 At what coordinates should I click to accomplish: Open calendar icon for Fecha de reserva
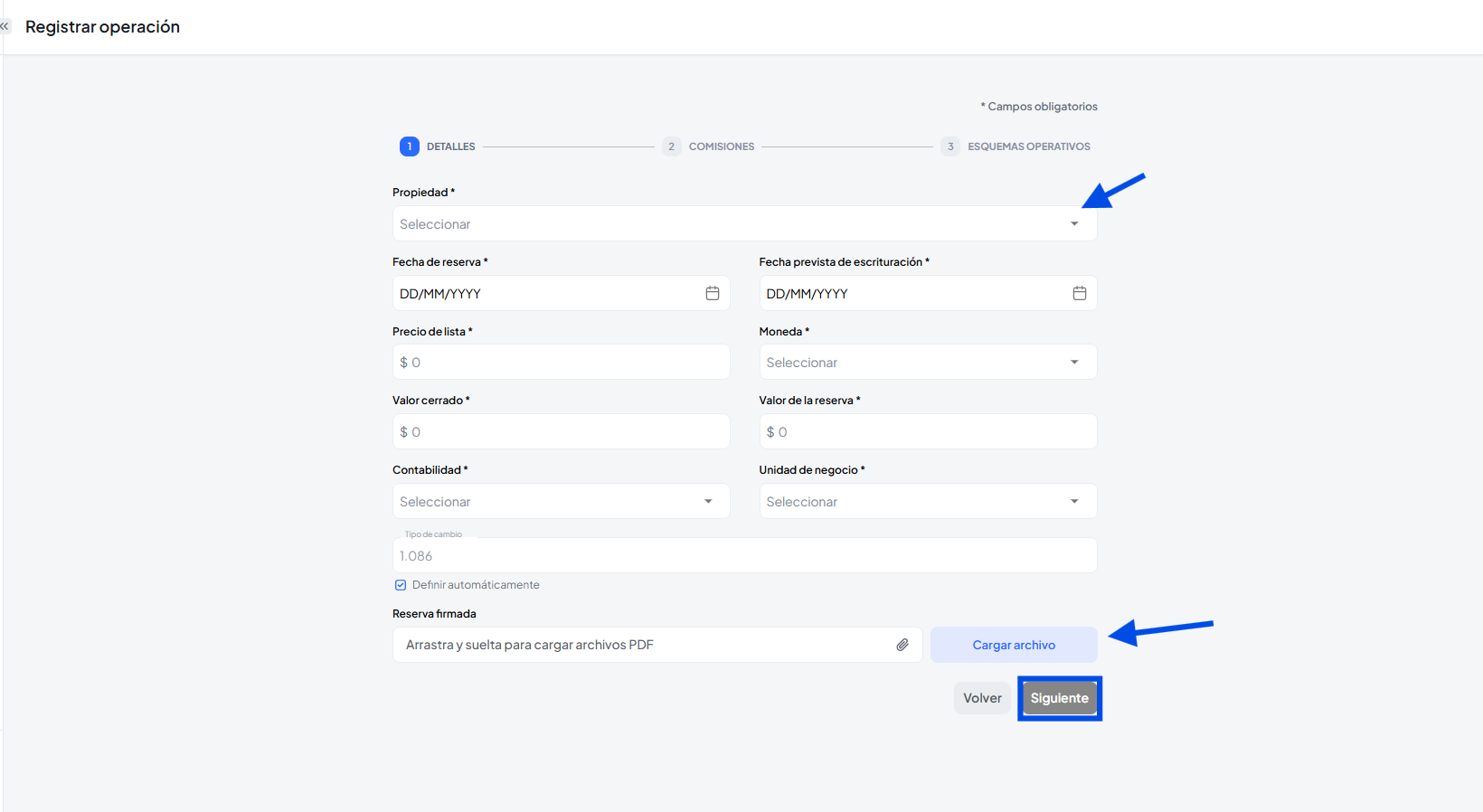(713, 293)
